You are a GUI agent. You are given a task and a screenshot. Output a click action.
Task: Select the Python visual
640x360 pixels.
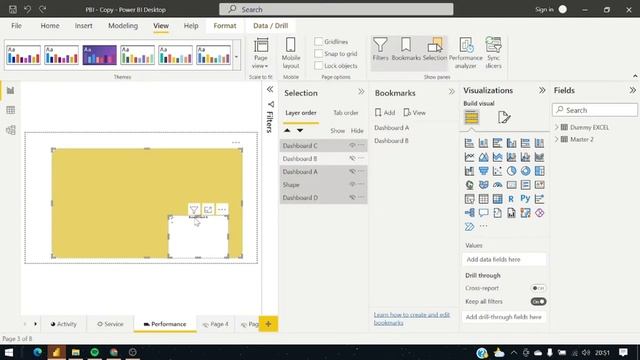[x=525, y=199]
